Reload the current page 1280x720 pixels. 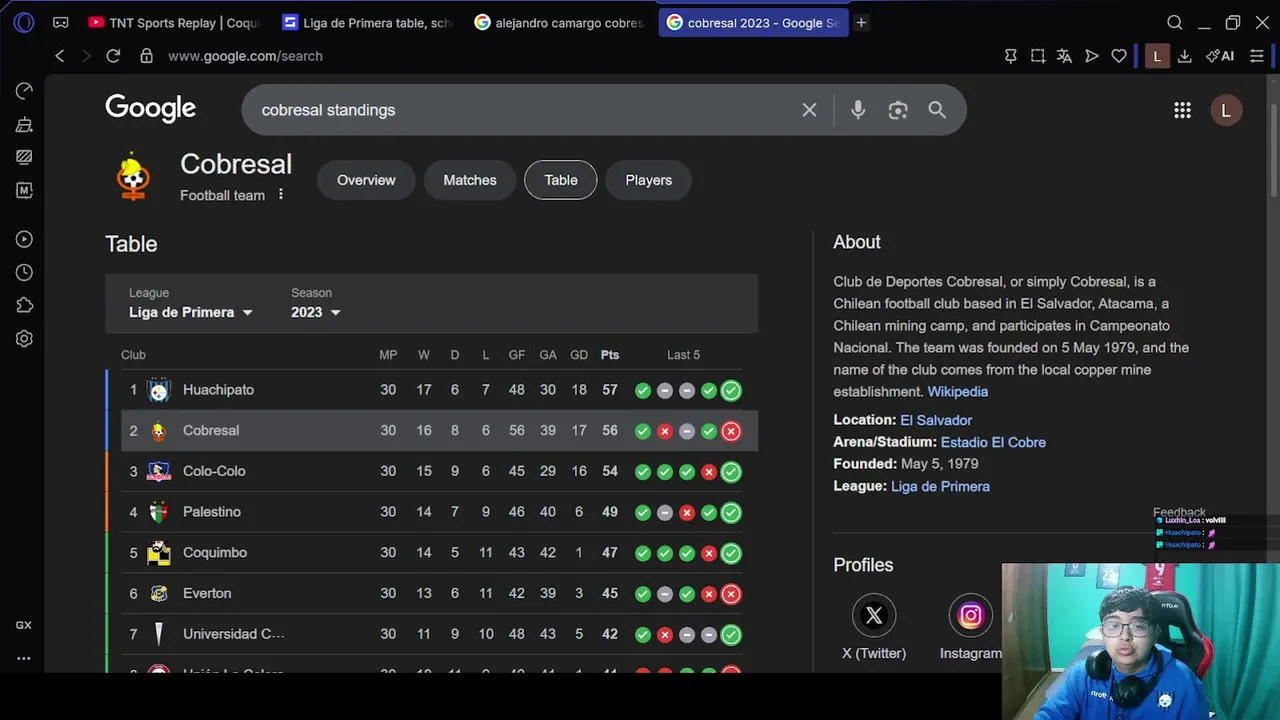click(x=113, y=56)
